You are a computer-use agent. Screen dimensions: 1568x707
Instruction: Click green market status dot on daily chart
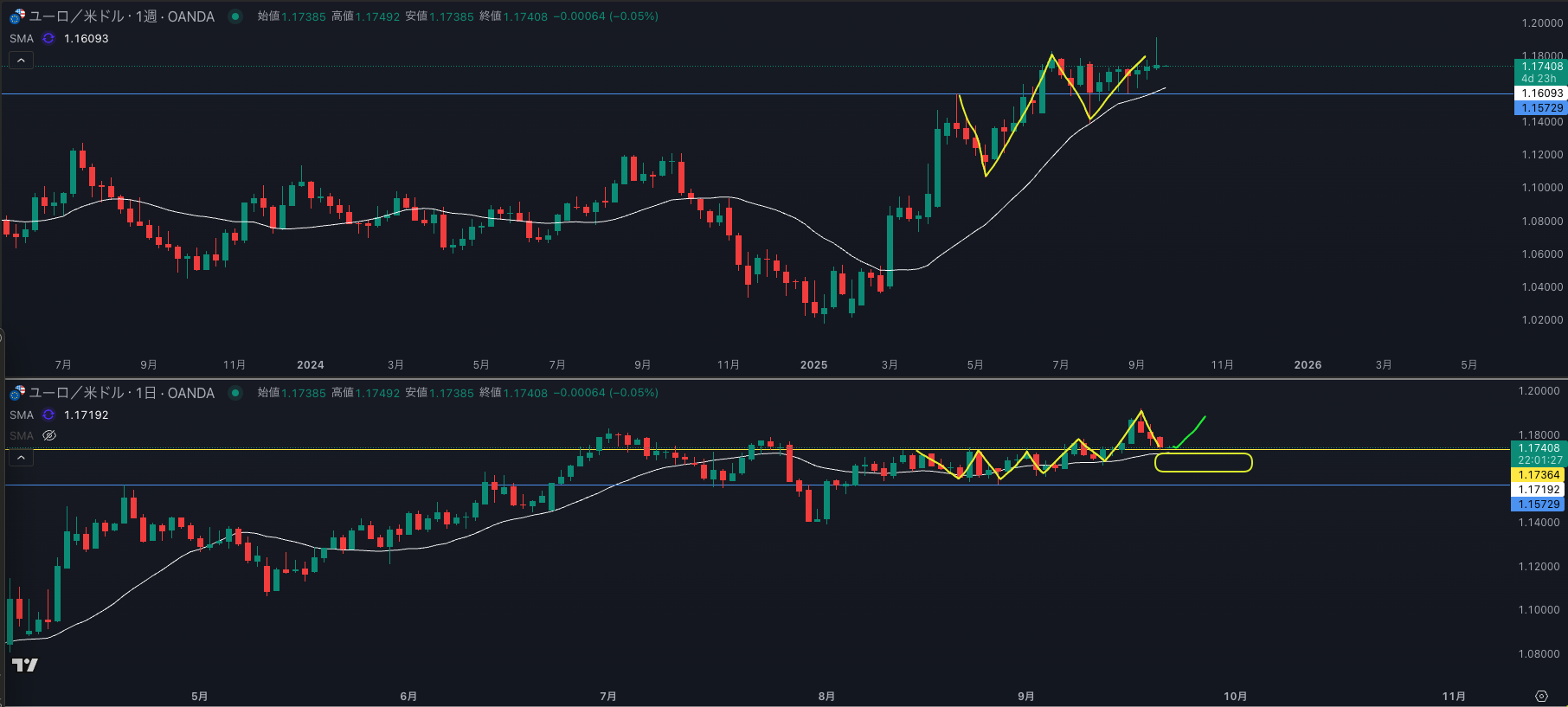click(235, 393)
